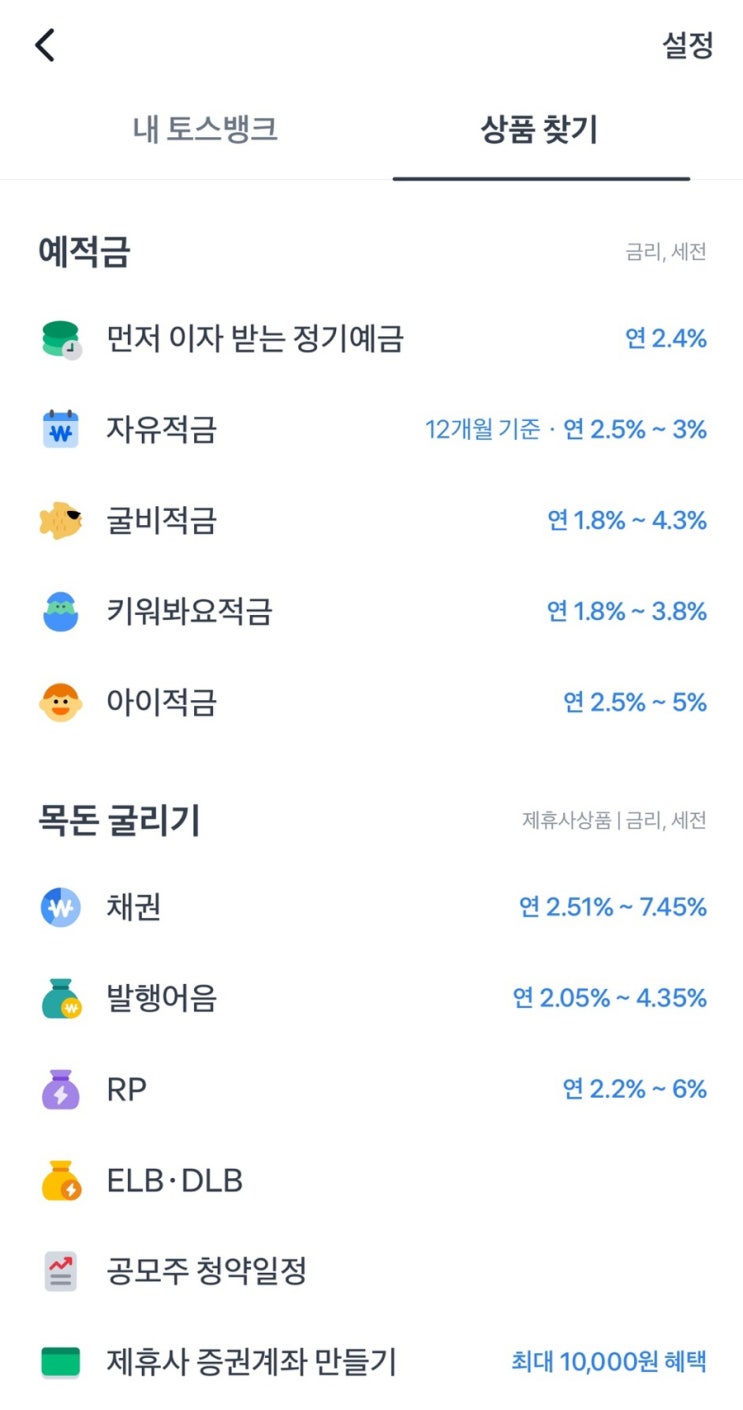Tap the 채권 blue won icon
This screenshot has width=743, height=1410.
61,908
